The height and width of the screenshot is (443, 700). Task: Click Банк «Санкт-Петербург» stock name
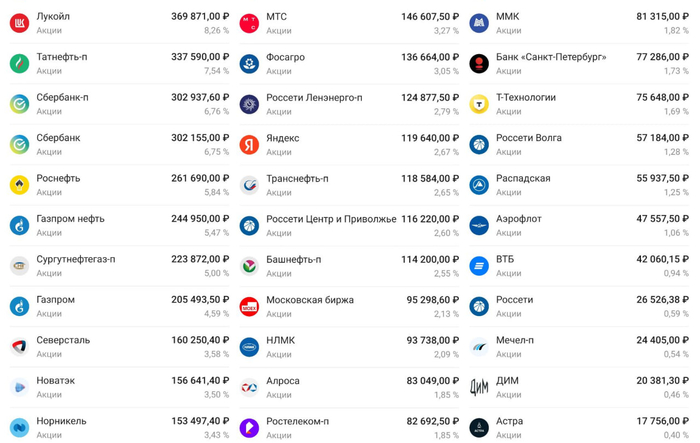pyautogui.click(x=551, y=57)
